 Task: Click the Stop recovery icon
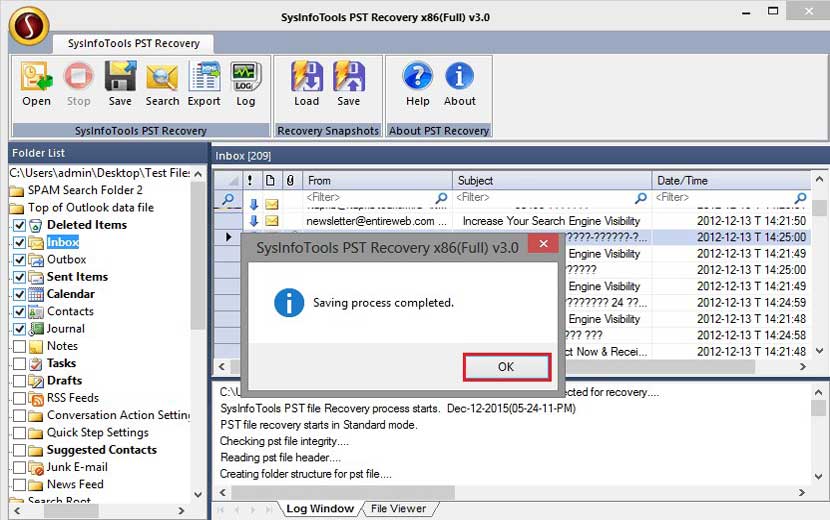coord(78,84)
